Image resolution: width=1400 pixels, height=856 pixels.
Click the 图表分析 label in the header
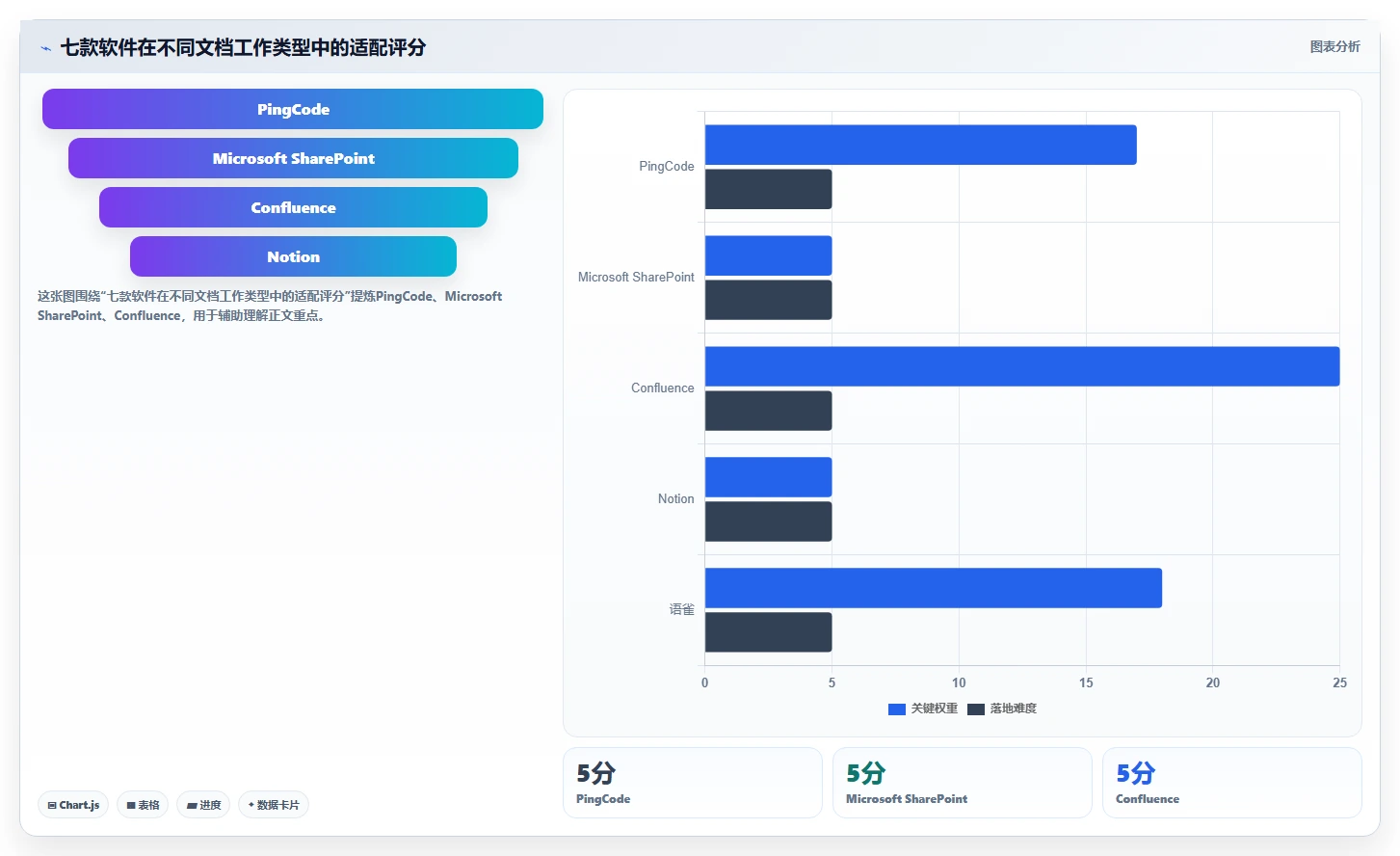[x=1334, y=46]
